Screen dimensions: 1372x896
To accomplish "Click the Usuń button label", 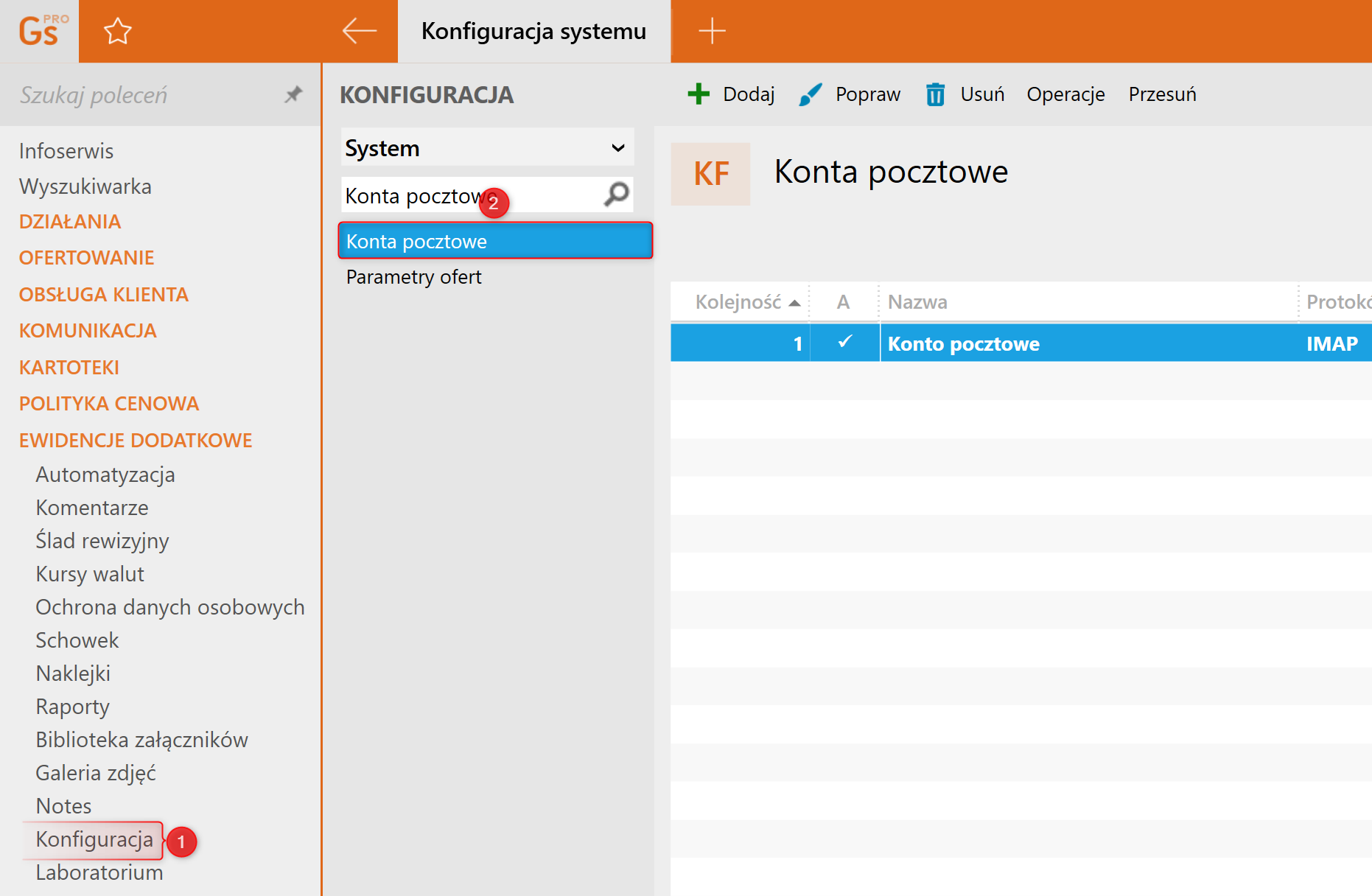I will pyautogui.click(x=982, y=94).
